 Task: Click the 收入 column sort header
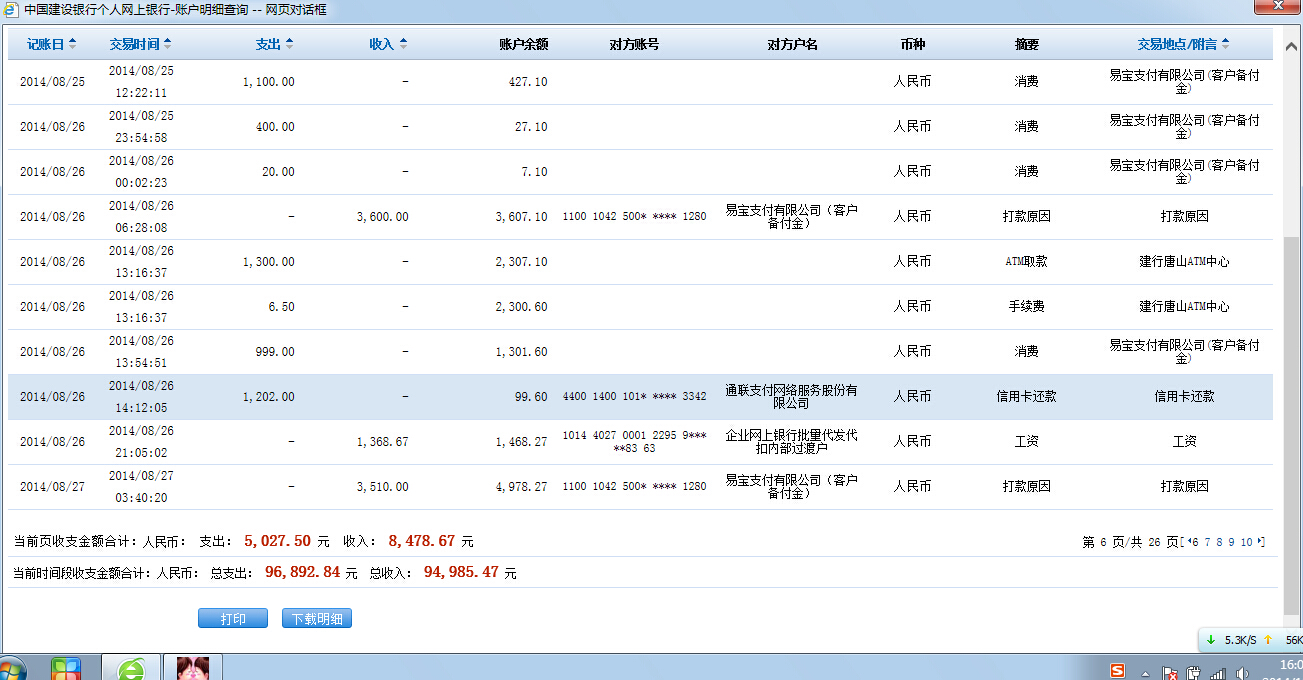(x=388, y=44)
